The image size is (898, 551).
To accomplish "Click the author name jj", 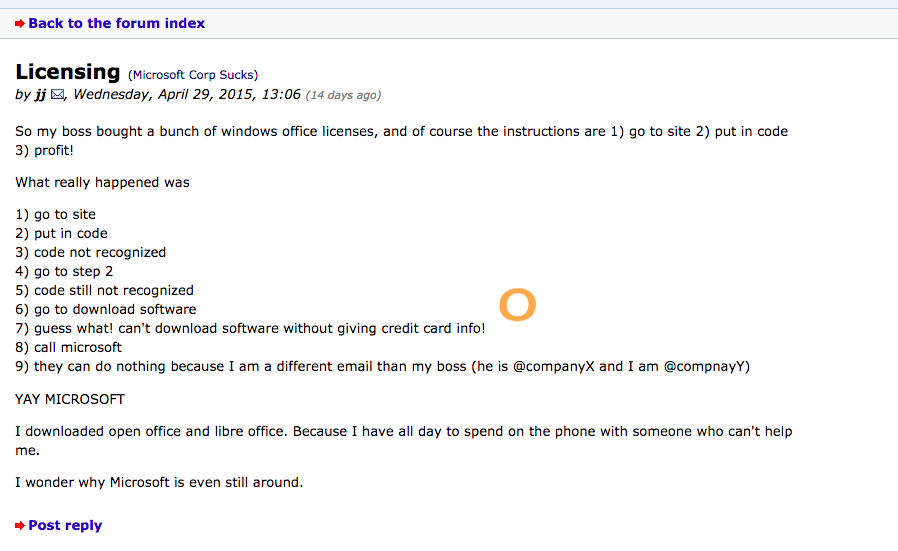I will [40, 95].
